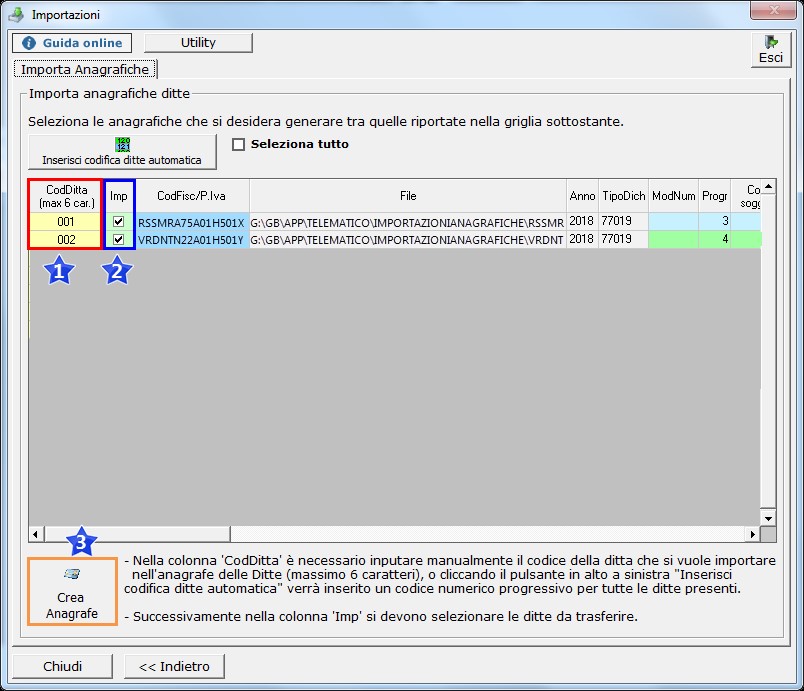Screen dimensions: 804x691
Task: Open the Utility button
Action: pos(198,43)
